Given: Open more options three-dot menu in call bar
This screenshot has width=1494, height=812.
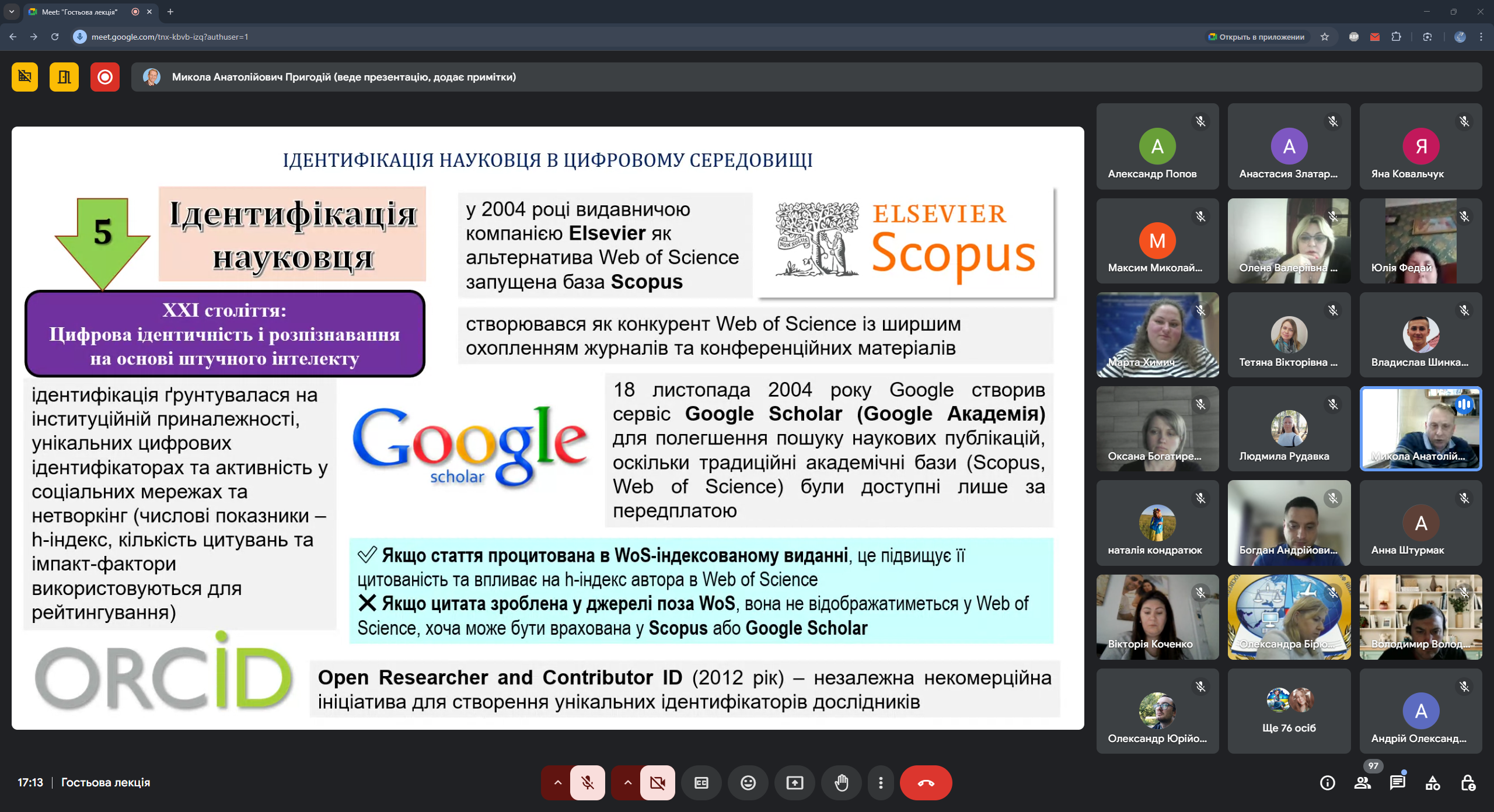Looking at the screenshot, I should coord(881,783).
